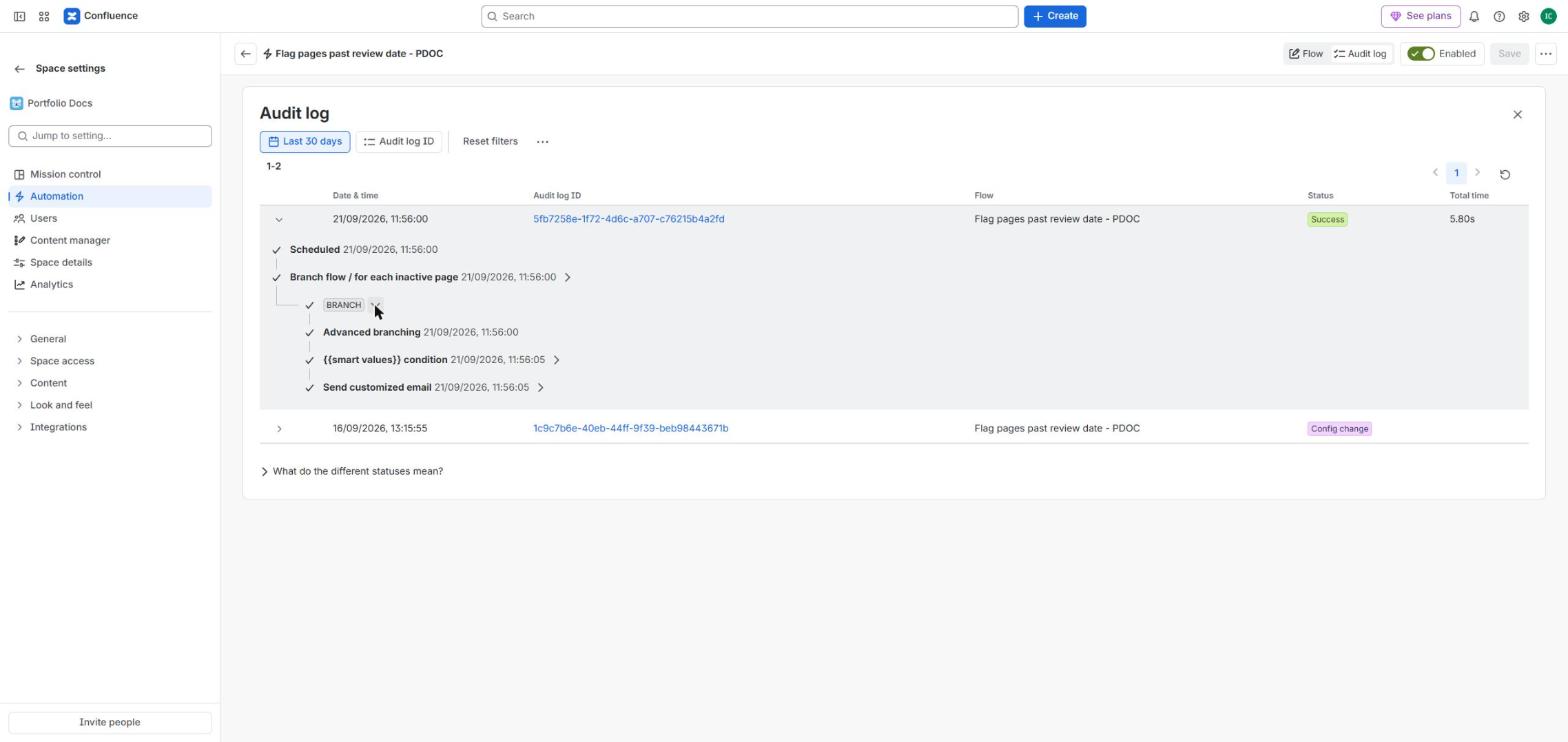Go back using arrow beside flow title
The height and width of the screenshot is (742, 1568).
[246, 54]
